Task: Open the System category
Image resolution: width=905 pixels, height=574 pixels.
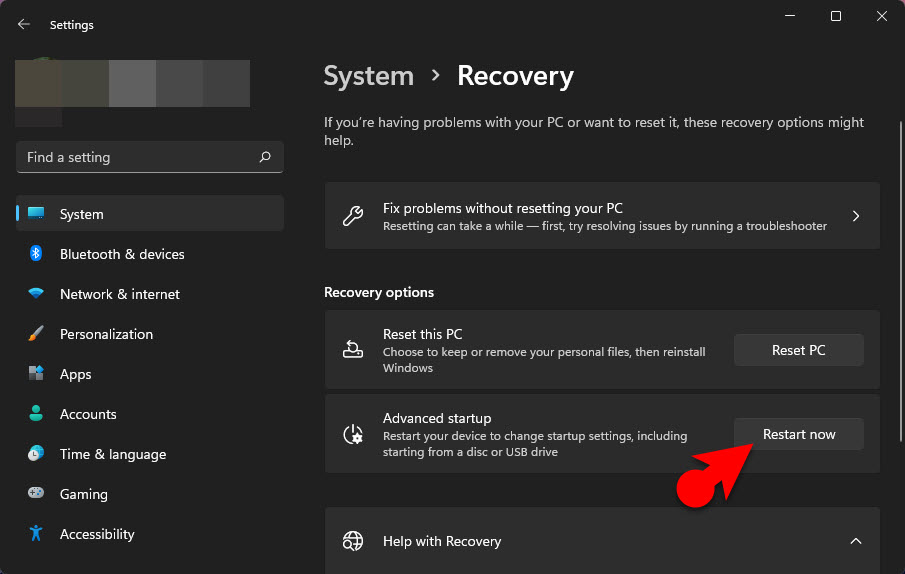Action: (150, 213)
